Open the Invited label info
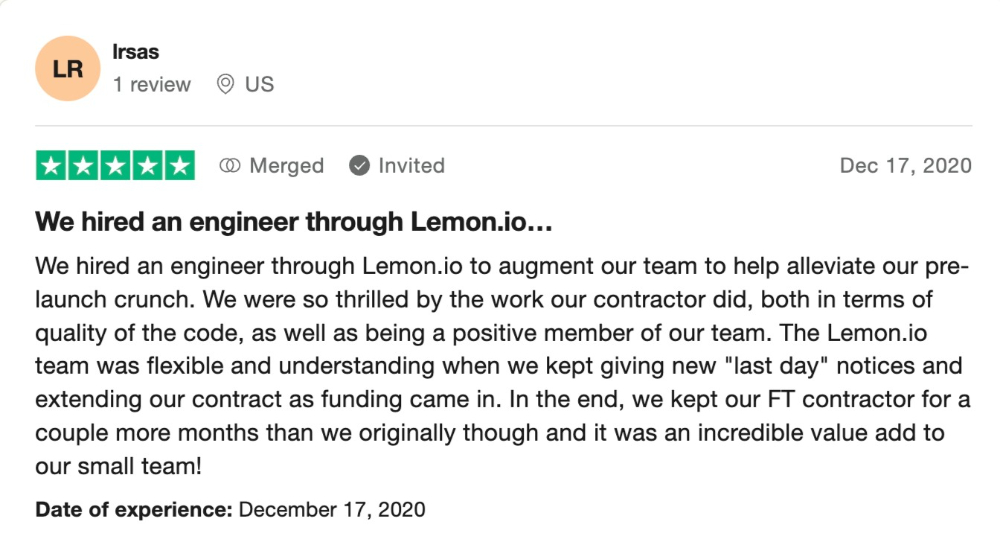Viewport: 1000px width, 539px height. pyautogui.click(x=411, y=166)
